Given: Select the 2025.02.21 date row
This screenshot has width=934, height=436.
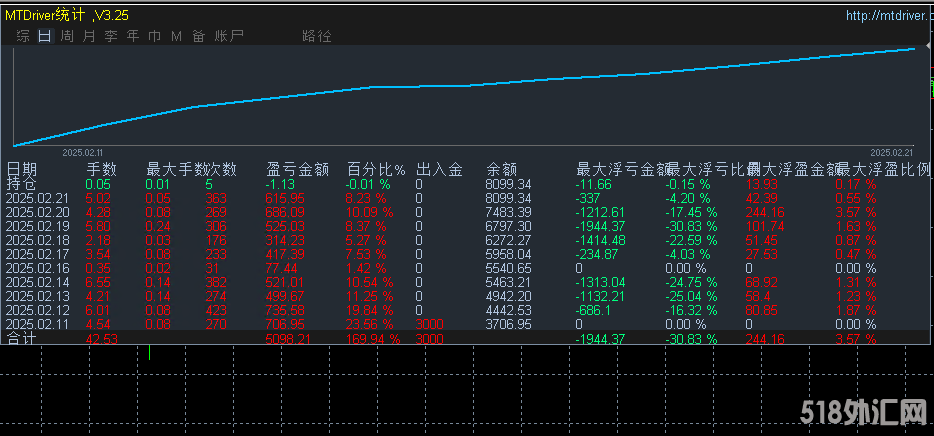Looking at the screenshot, I should click(x=38, y=198).
